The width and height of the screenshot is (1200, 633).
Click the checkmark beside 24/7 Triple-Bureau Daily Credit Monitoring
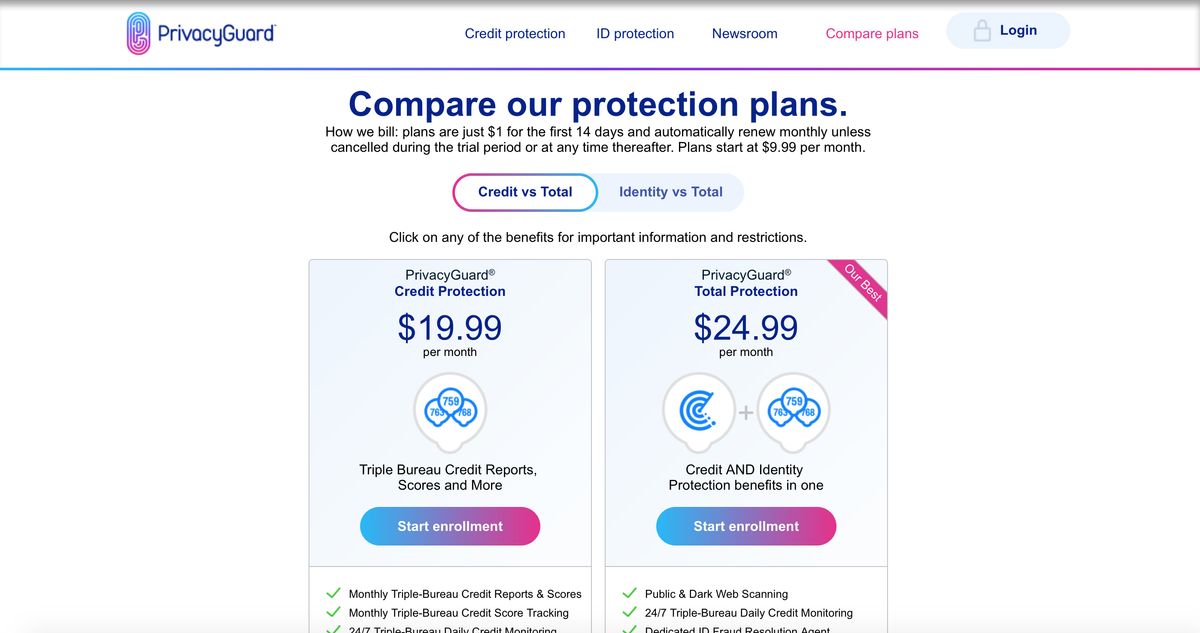pyautogui.click(x=333, y=629)
